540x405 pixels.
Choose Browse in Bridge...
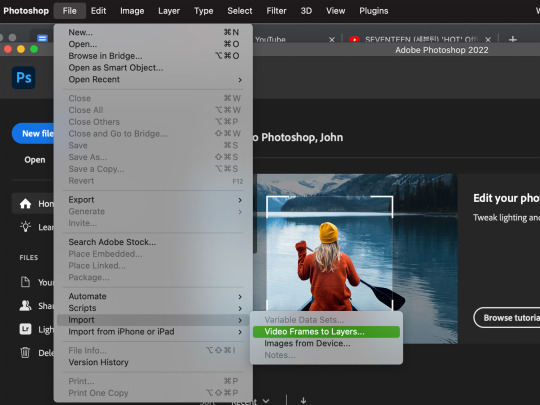point(153,56)
